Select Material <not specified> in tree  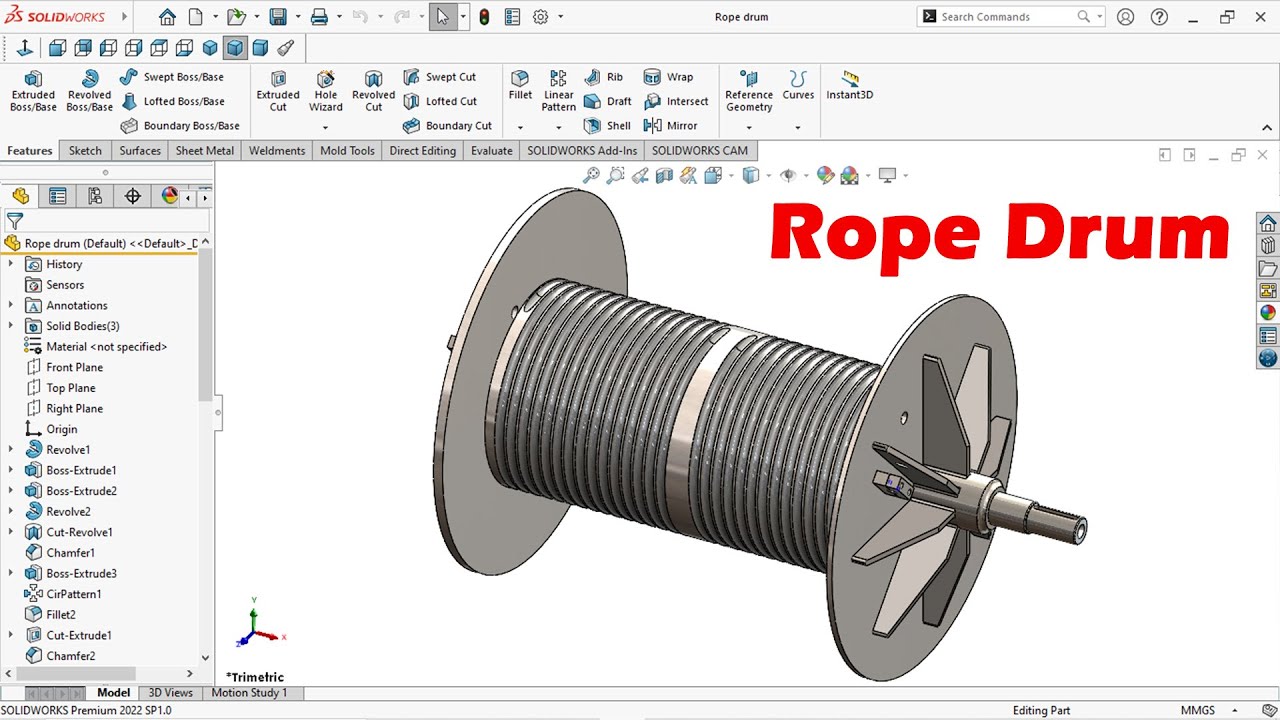tap(96, 347)
